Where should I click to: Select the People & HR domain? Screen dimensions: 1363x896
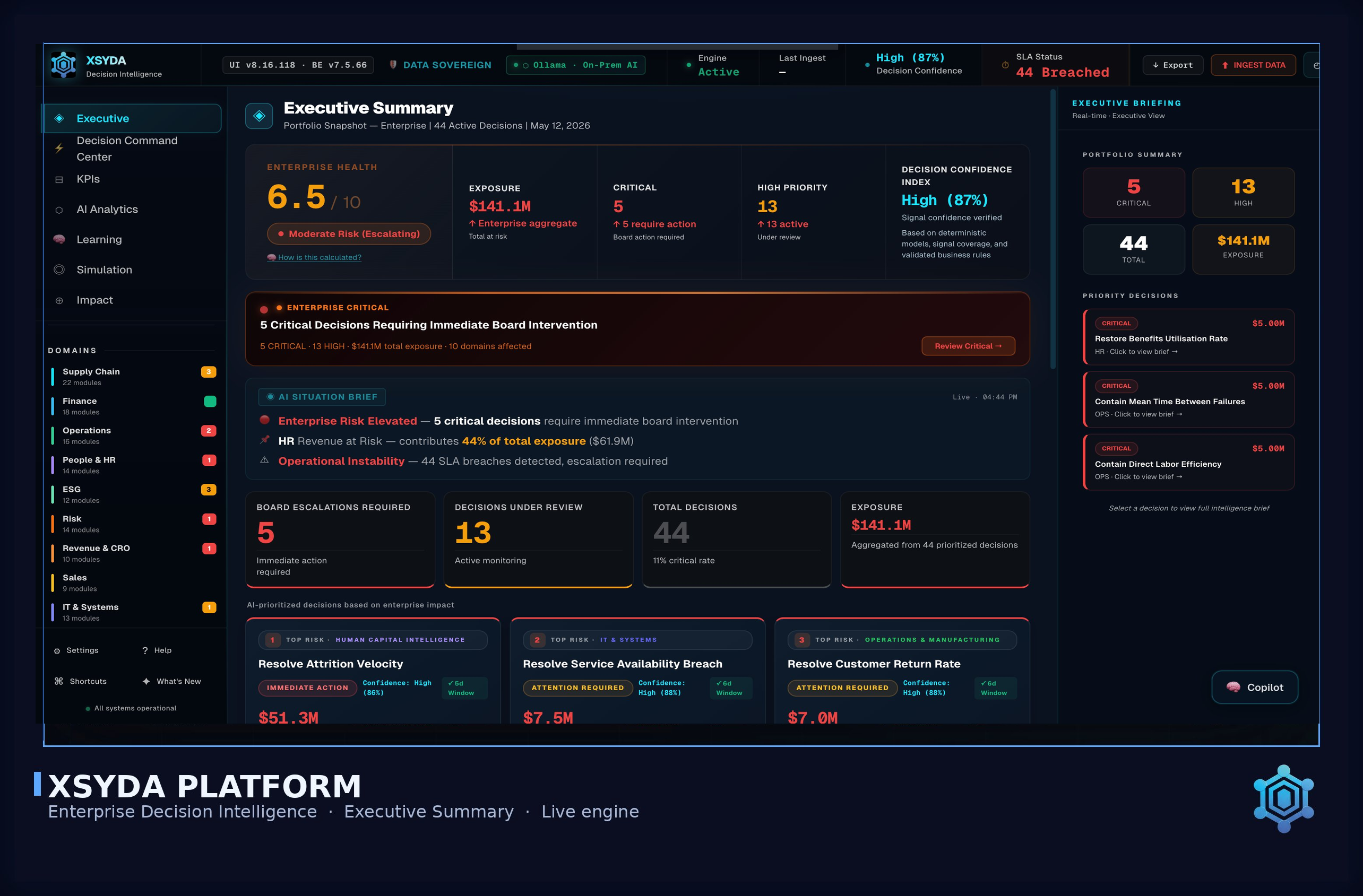tap(133, 465)
